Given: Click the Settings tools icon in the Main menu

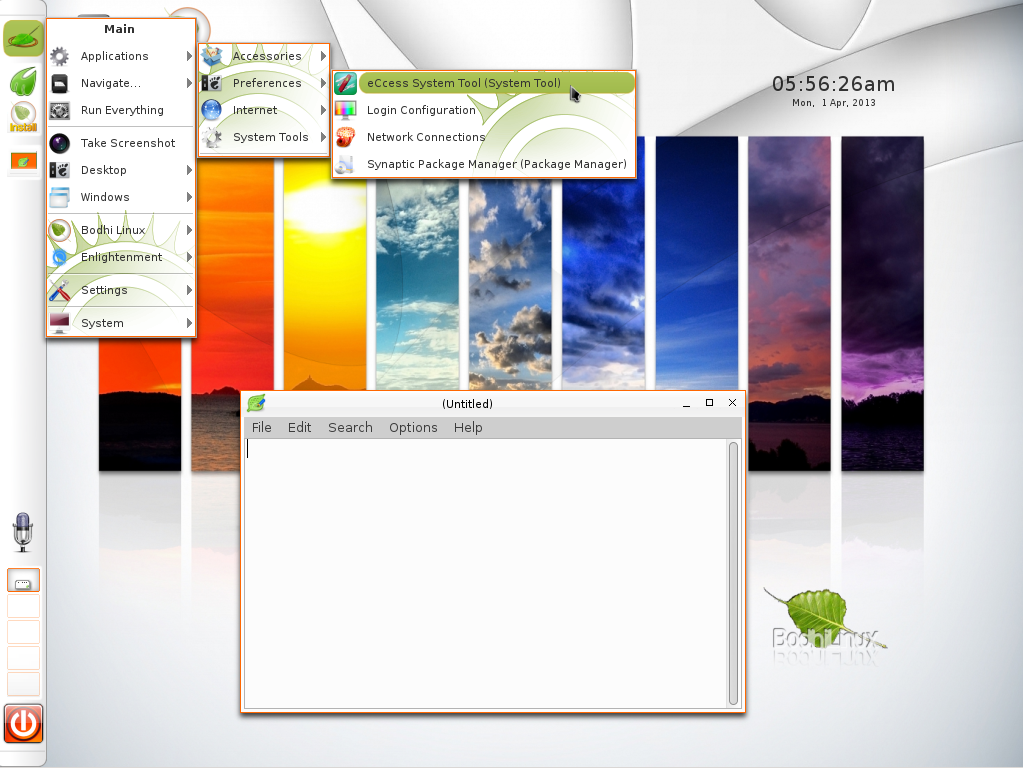Looking at the screenshot, I should point(59,290).
